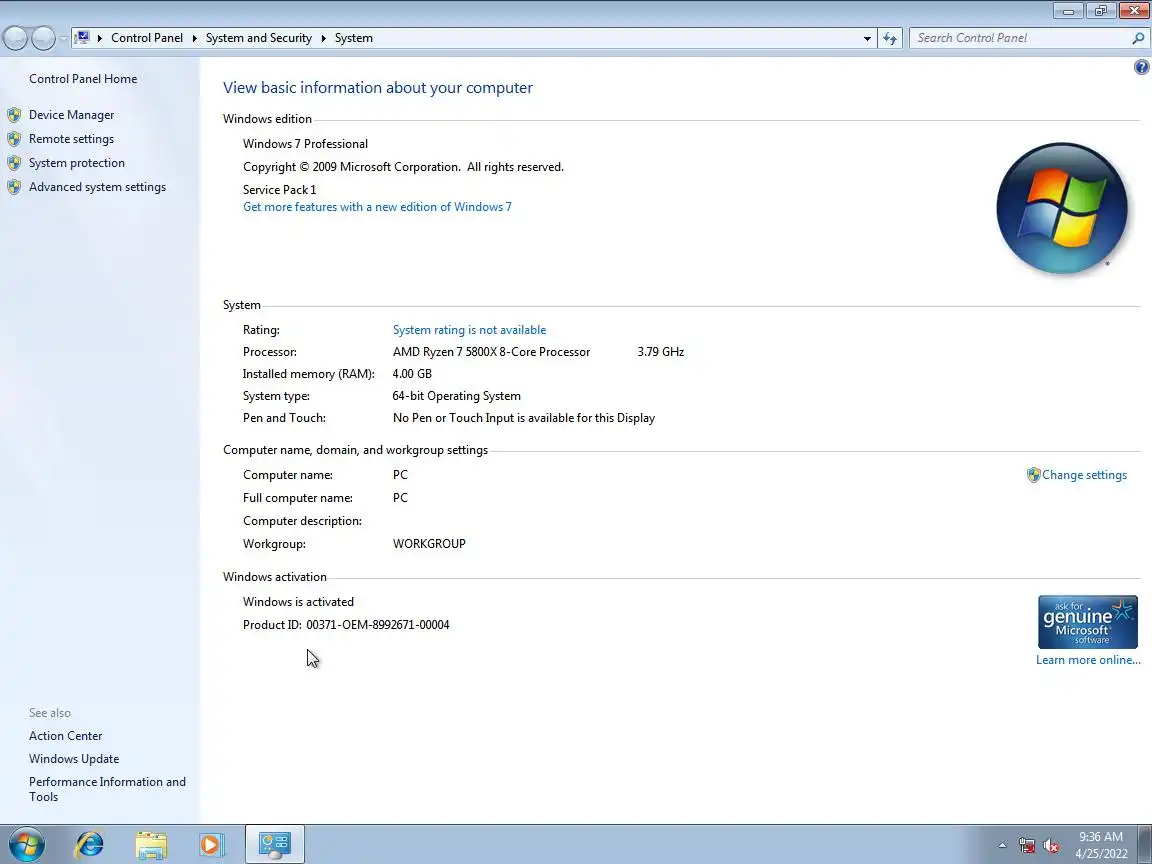Click the Service Pack 1 text
The image size is (1152, 864).
tap(279, 190)
